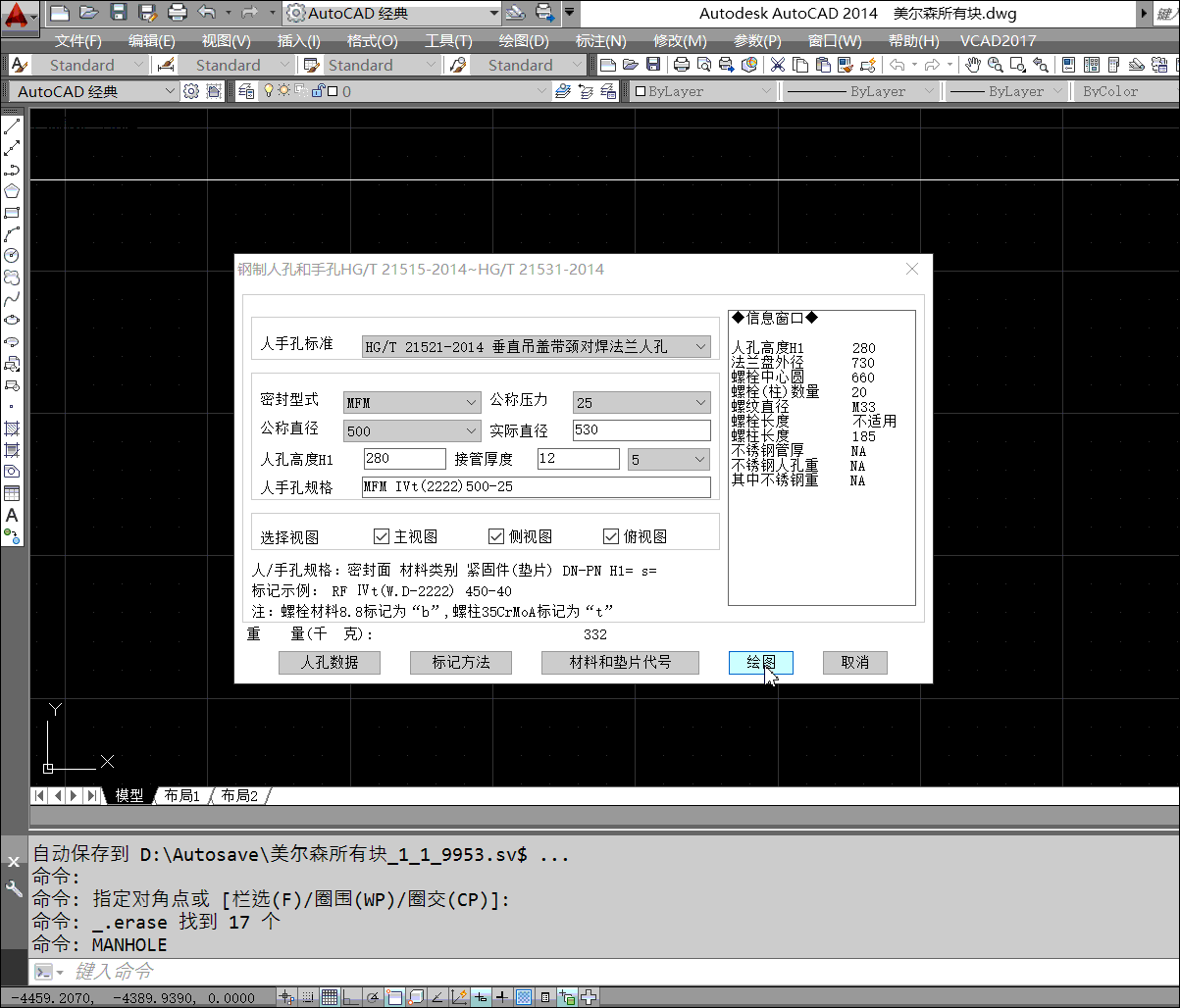Image resolution: width=1180 pixels, height=1008 pixels.
Task: Click the 接管厚度 input field showing 12
Action: click(579, 459)
